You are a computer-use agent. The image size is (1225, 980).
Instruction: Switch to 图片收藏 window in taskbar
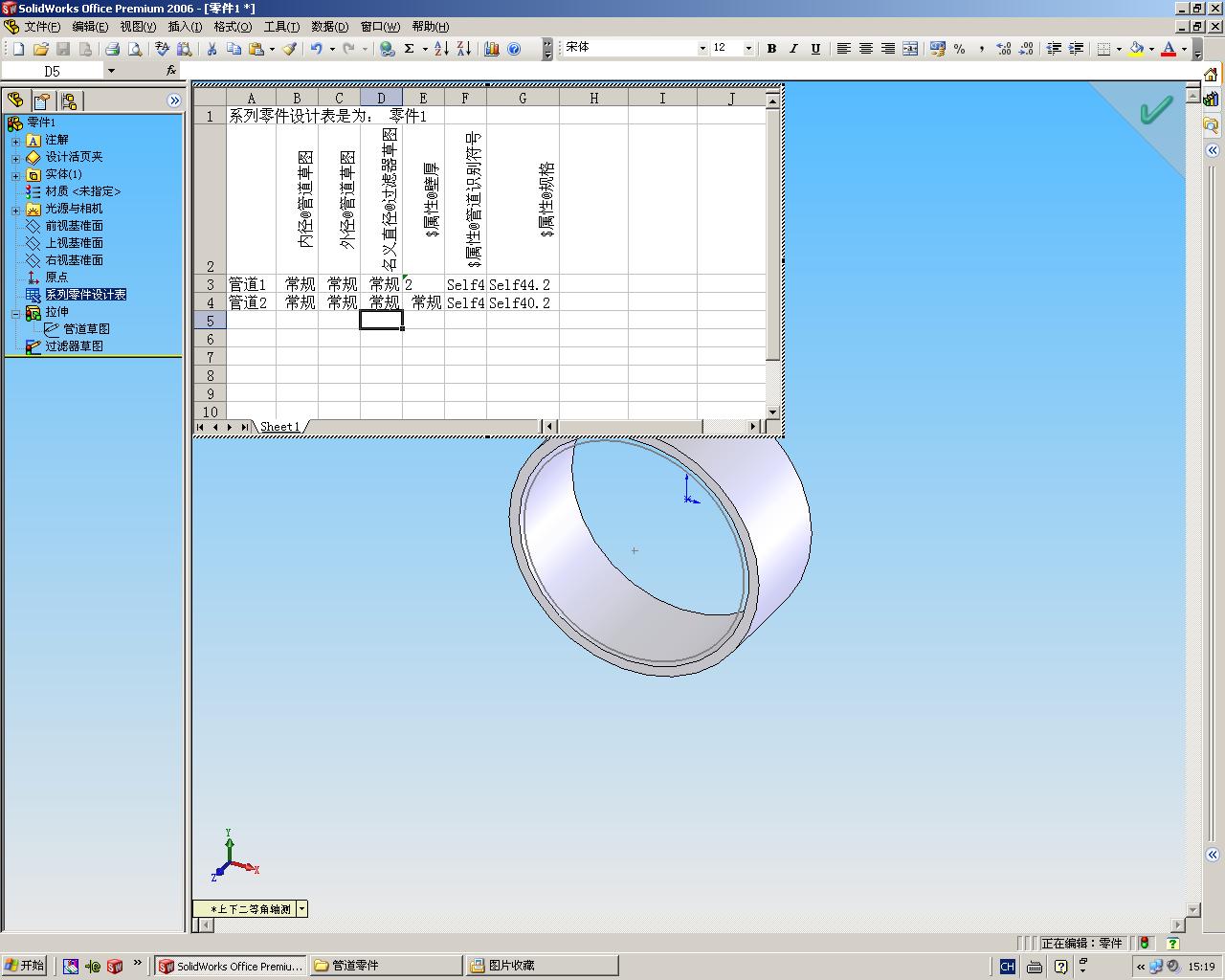[x=541, y=966]
